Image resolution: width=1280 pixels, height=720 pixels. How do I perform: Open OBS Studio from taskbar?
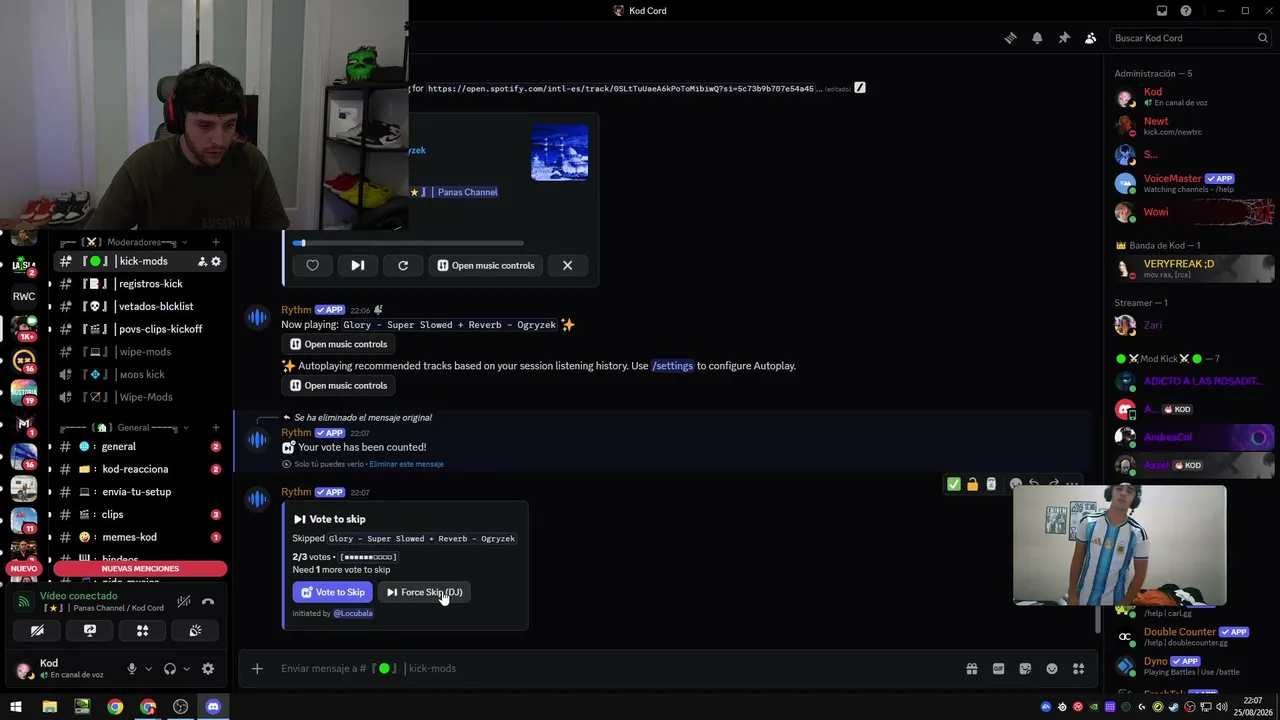[x=180, y=707]
